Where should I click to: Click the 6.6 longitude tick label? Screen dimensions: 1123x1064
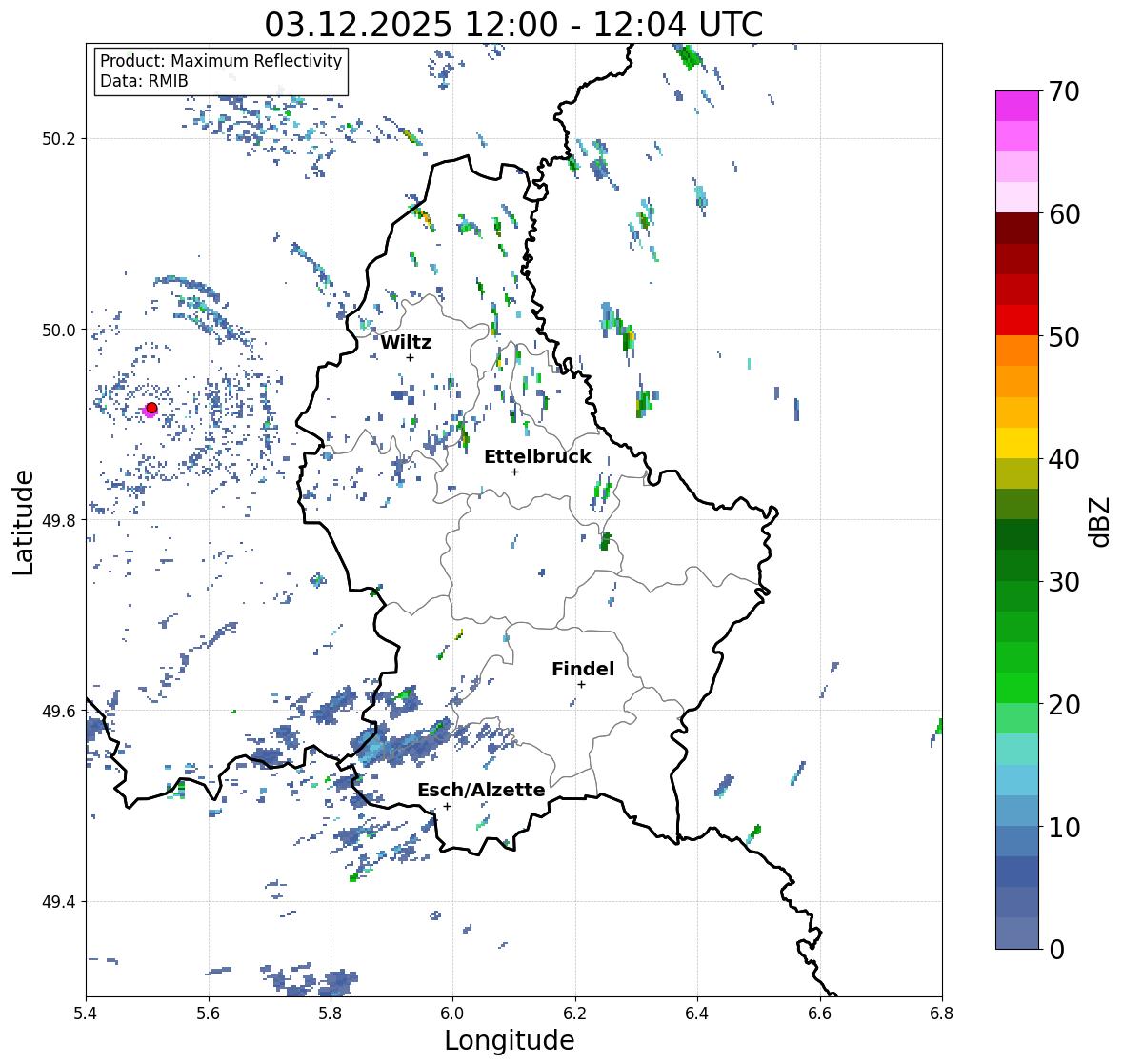click(820, 1013)
